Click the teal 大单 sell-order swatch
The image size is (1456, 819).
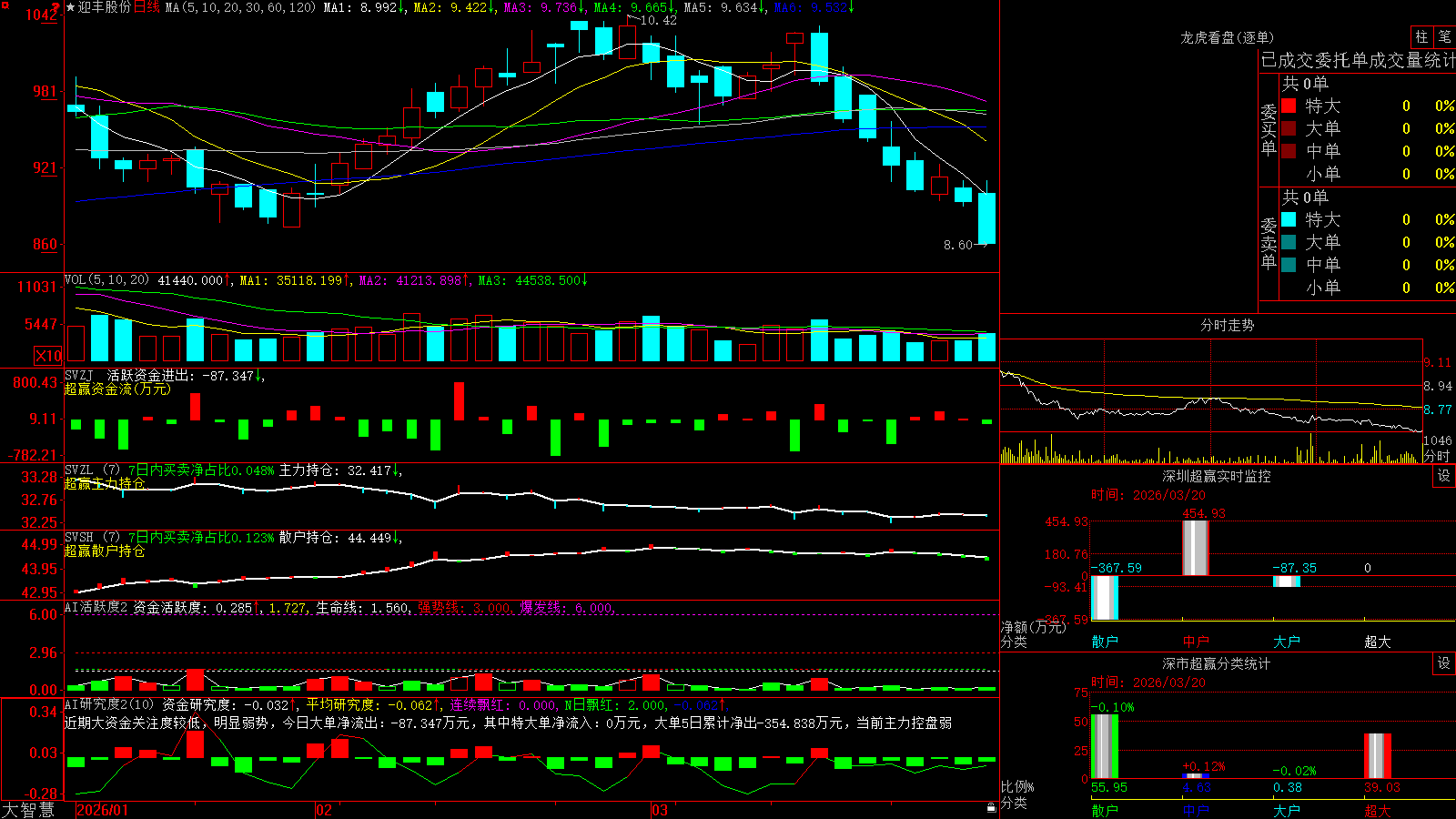click(1289, 242)
